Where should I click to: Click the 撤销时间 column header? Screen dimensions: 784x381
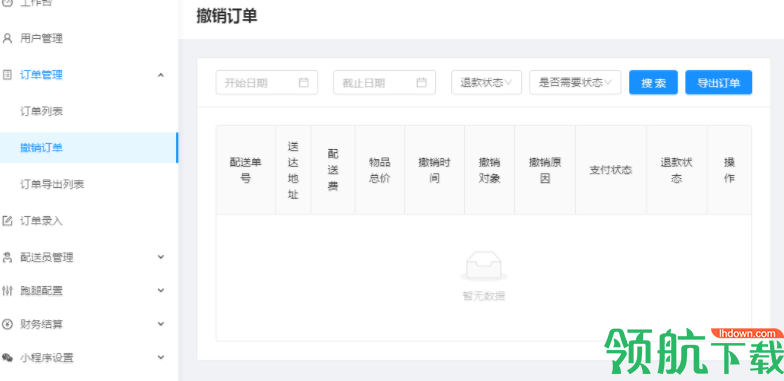[434, 170]
